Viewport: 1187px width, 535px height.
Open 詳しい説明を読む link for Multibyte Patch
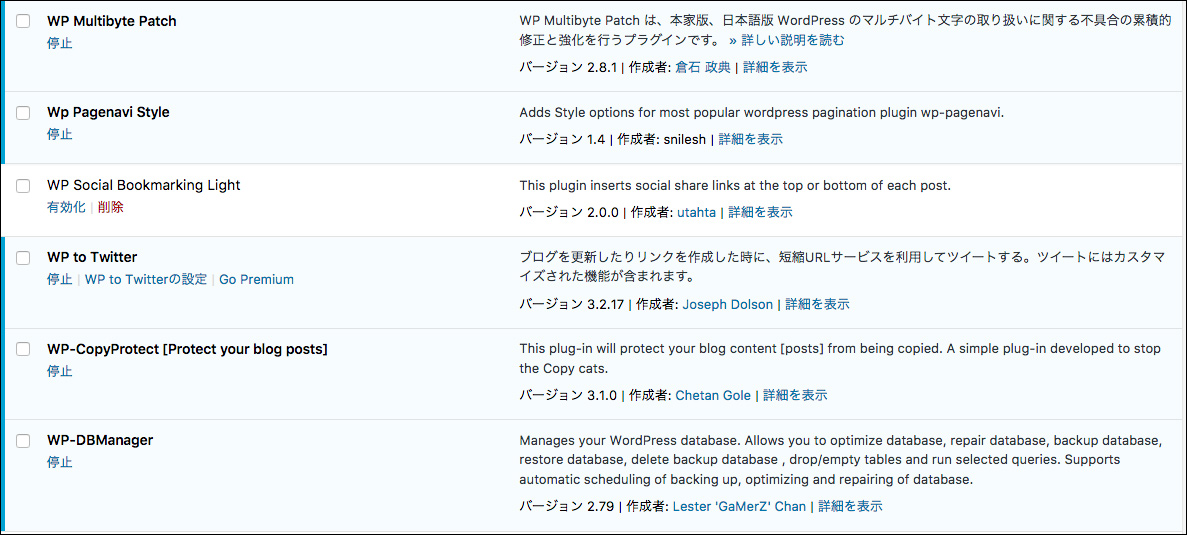[787, 40]
